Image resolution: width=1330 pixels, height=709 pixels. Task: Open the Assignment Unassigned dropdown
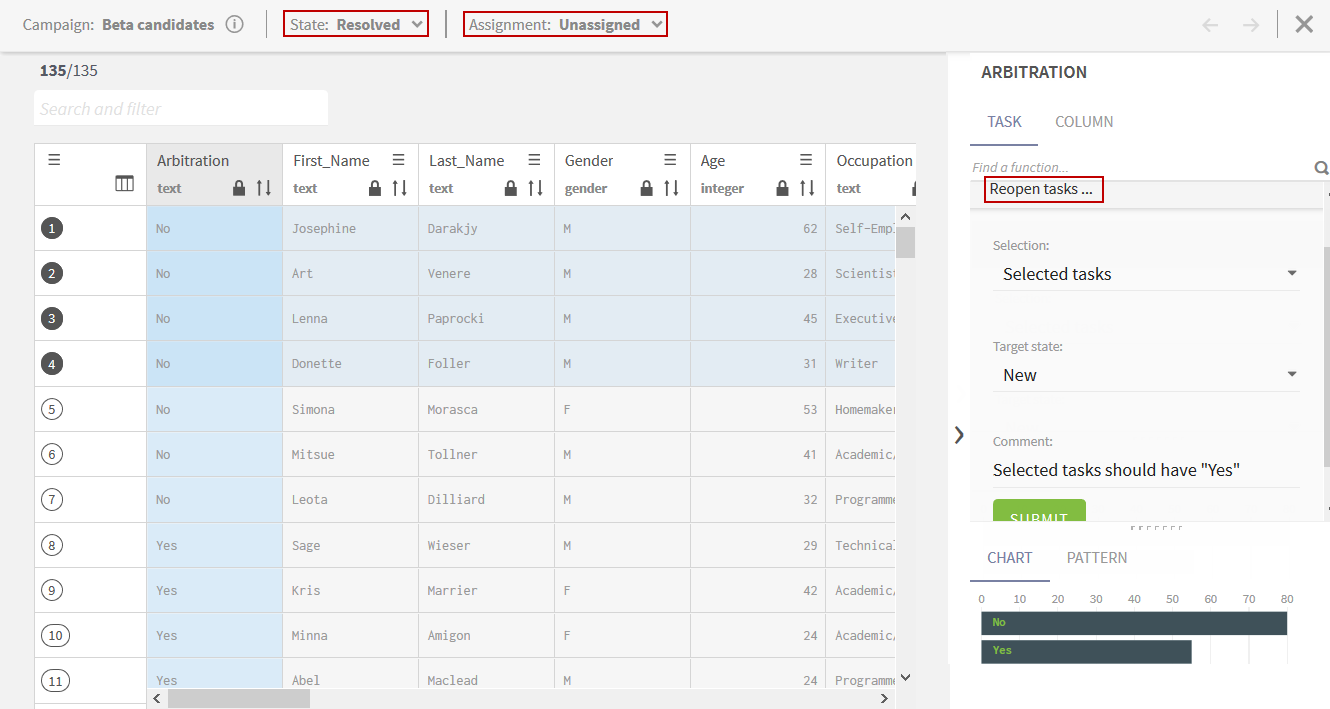565,24
